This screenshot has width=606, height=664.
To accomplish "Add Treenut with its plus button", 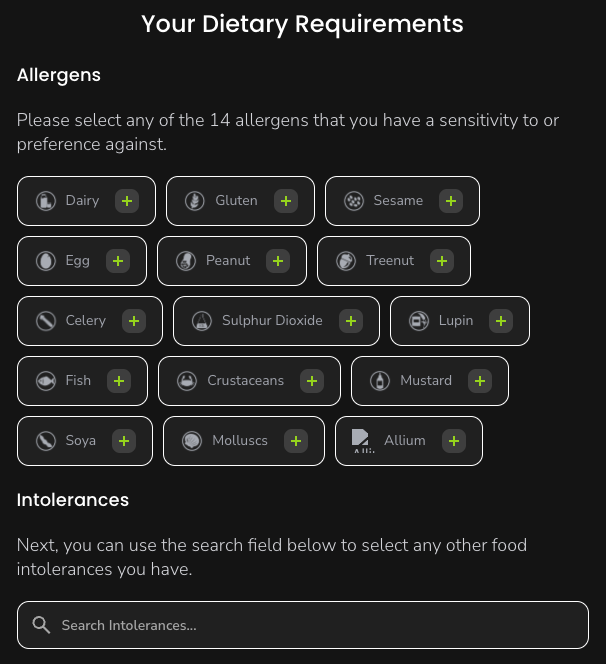I will [442, 261].
